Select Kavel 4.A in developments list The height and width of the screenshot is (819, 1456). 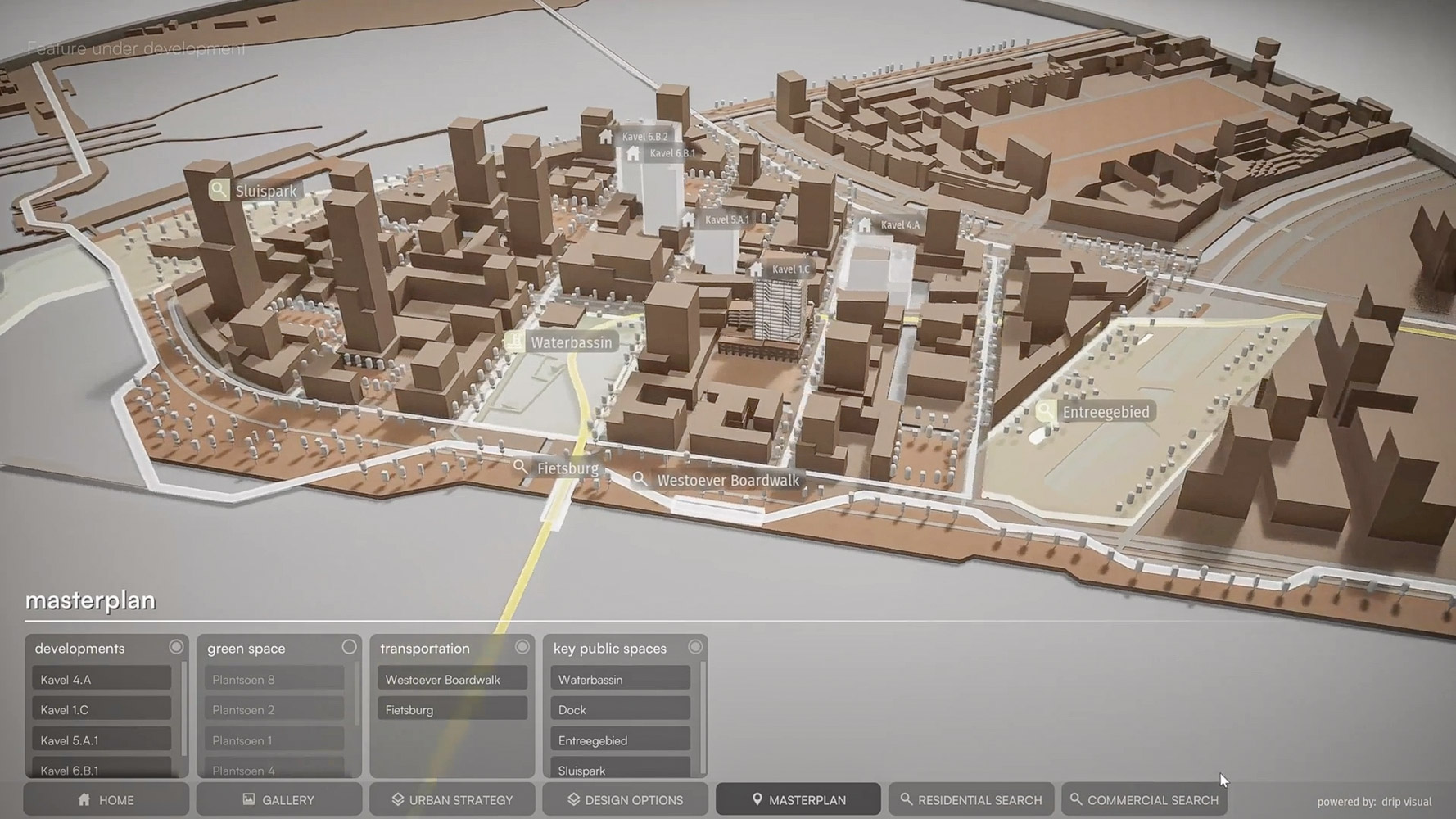(102, 679)
